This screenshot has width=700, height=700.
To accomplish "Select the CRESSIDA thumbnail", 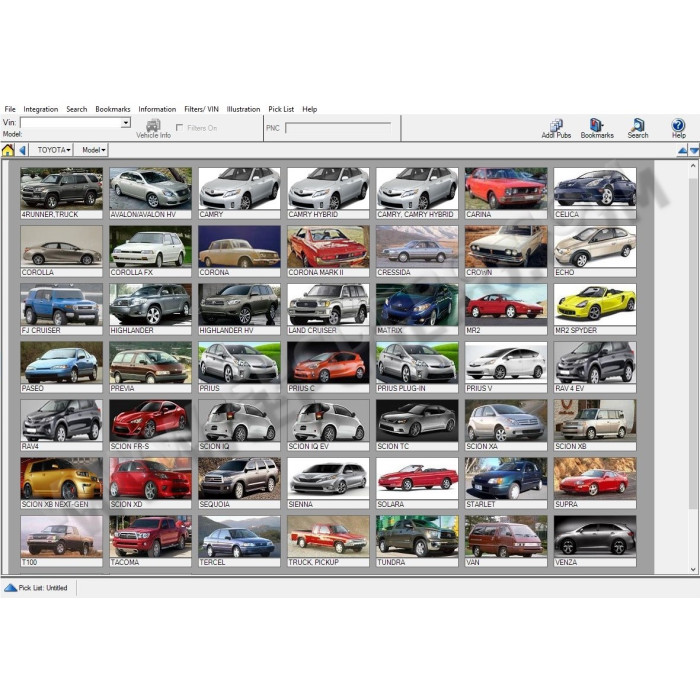I will coord(417,251).
